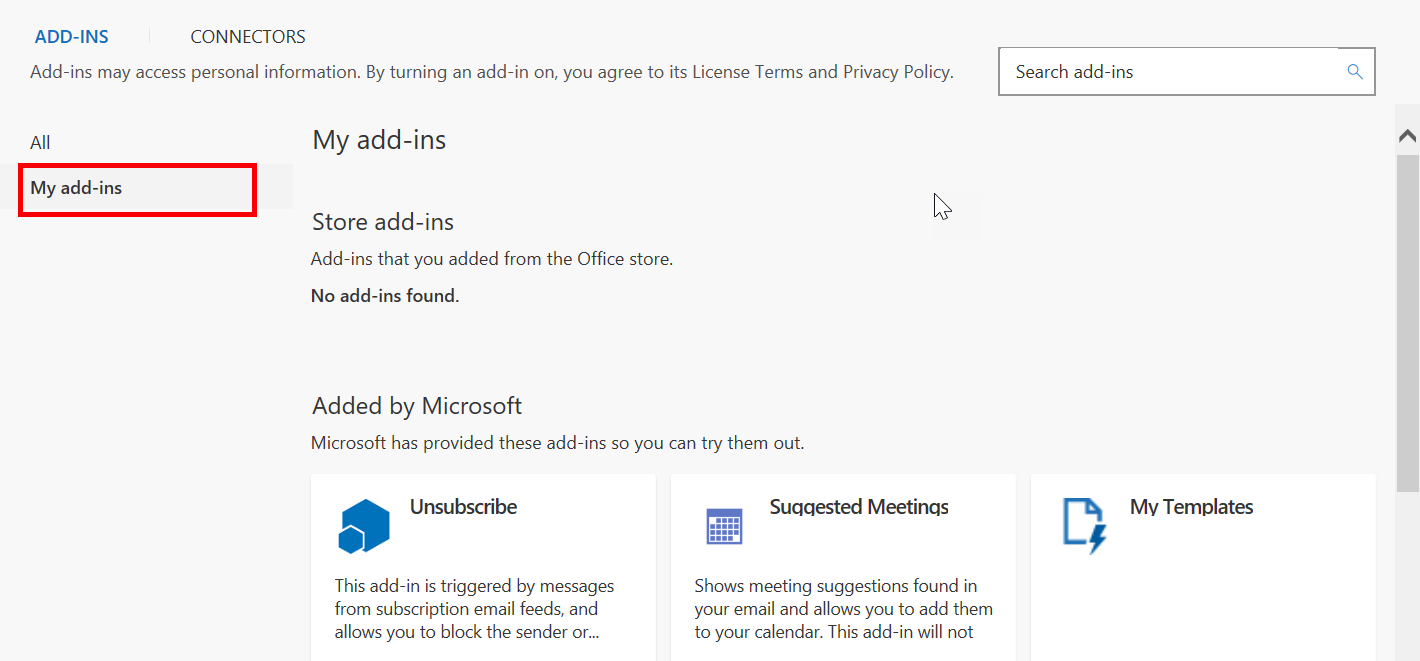Click the Suggested Meetings description text
The image size is (1420, 661).
(x=843, y=609)
